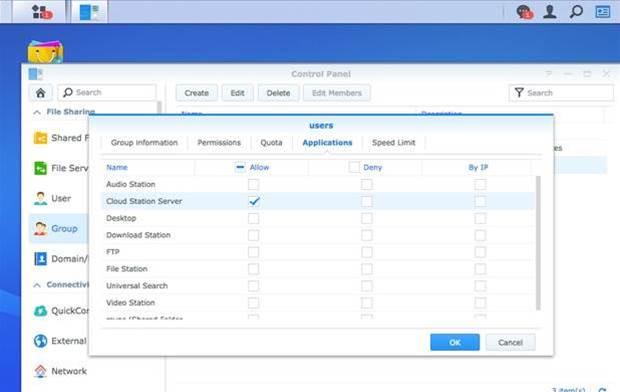Select the Applications tab
The width and height of the screenshot is (620, 392).
pos(327,142)
